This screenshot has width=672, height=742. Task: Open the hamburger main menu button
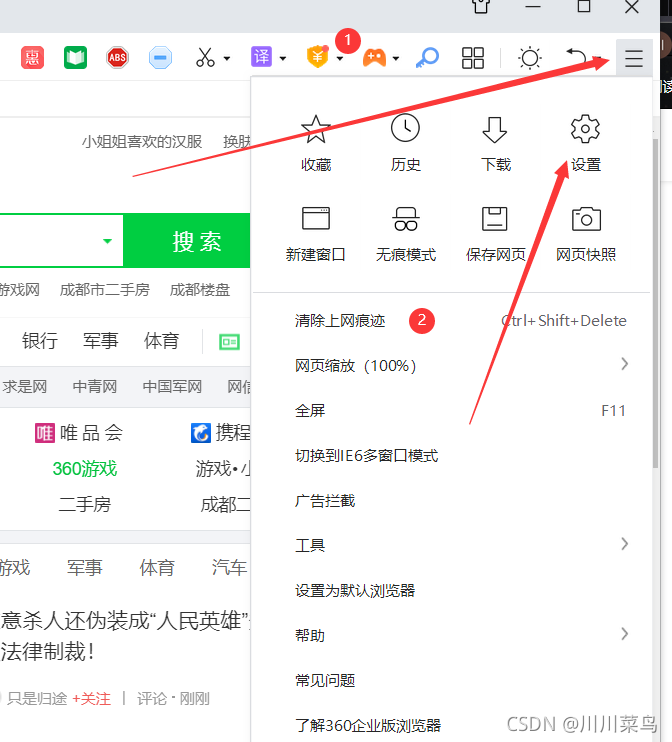[x=634, y=58]
